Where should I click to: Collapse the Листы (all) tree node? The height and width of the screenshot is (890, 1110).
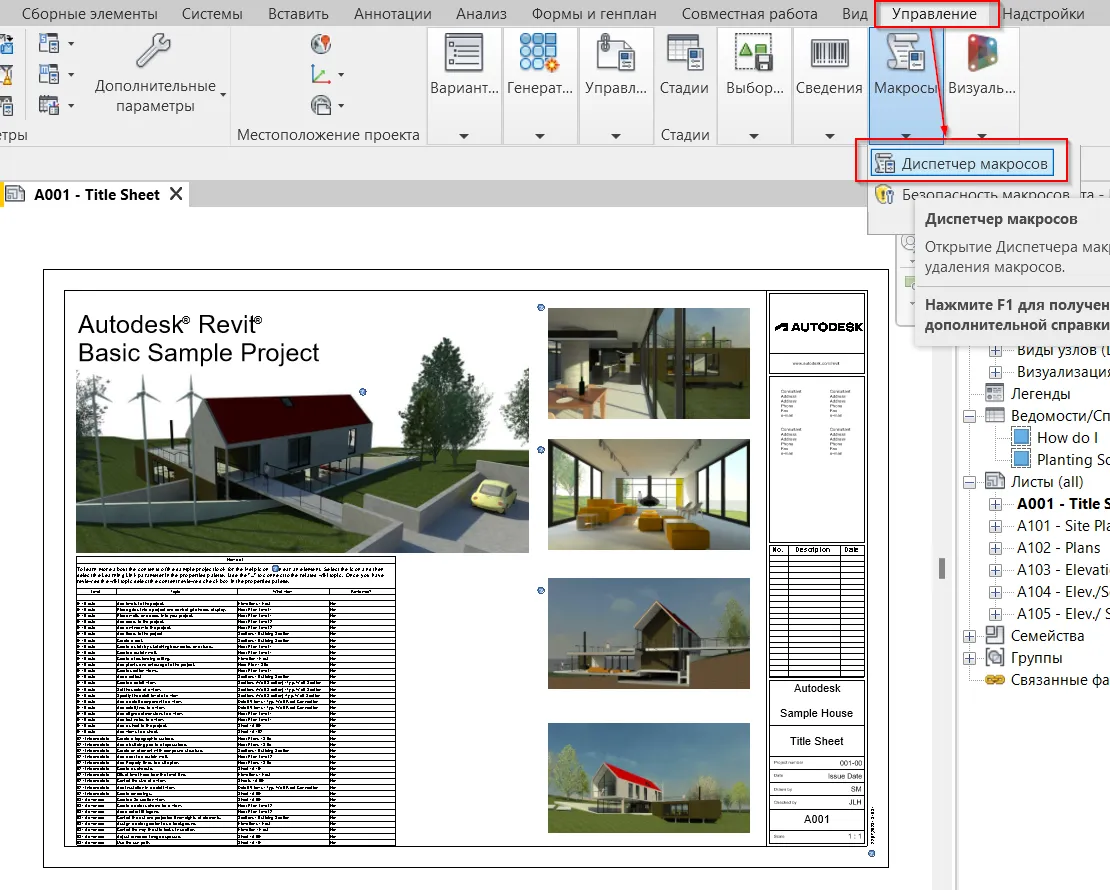coord(969,482)
